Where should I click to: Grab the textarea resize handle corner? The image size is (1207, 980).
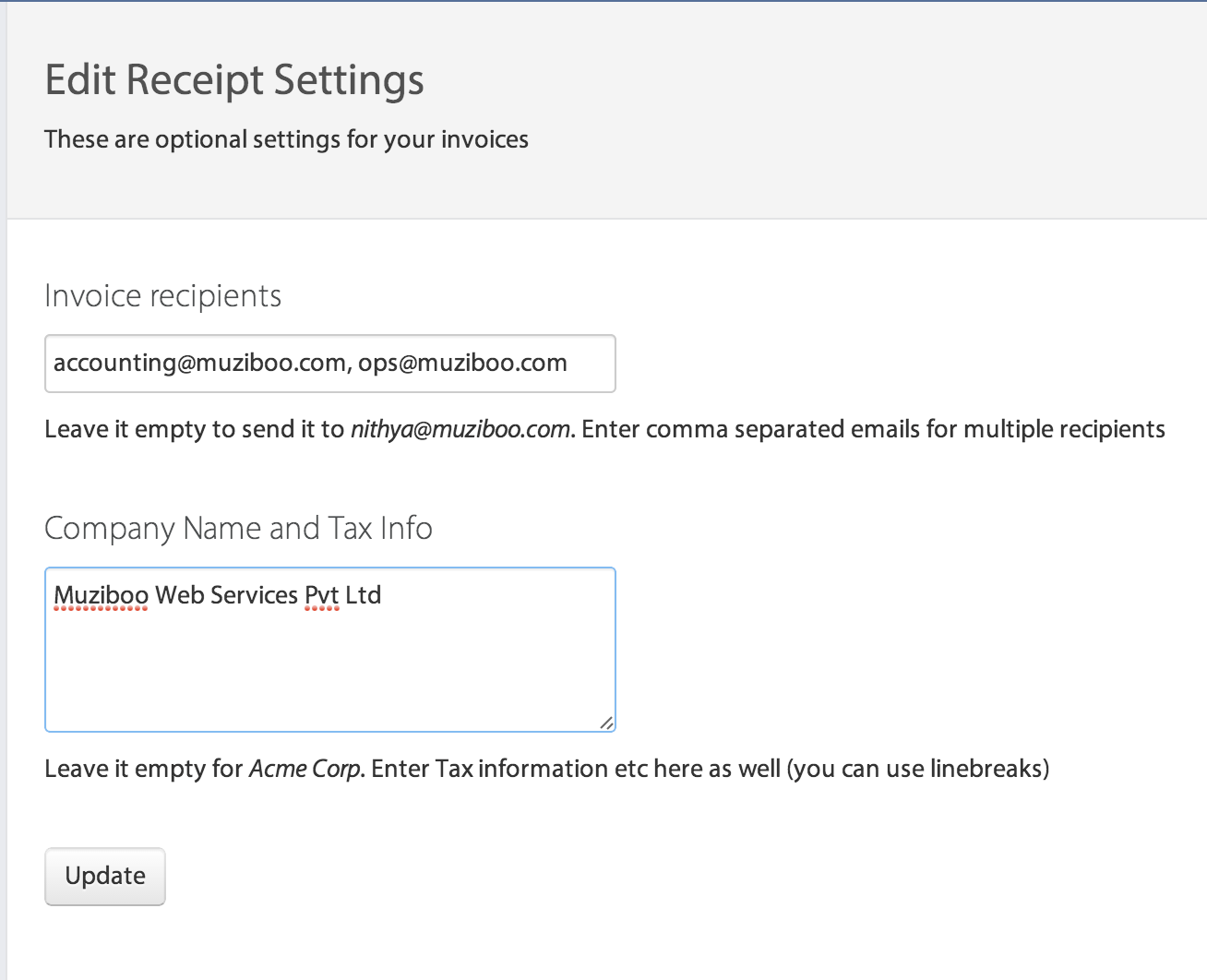[x=606, y=723]
